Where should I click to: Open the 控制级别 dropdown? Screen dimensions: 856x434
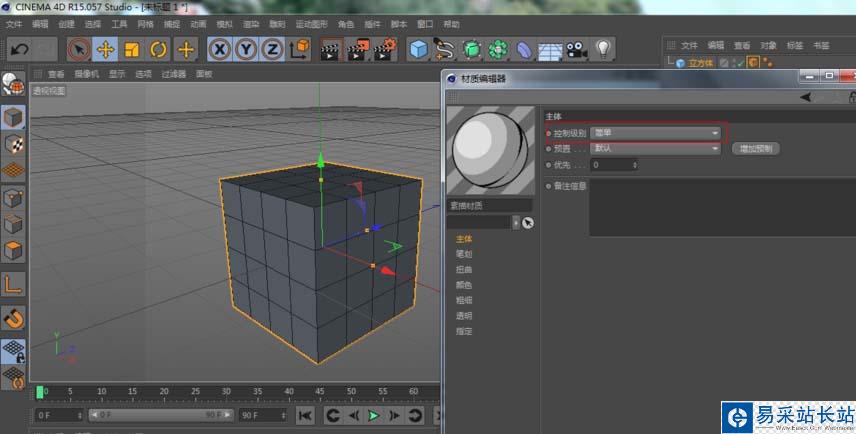pos(655,133)
